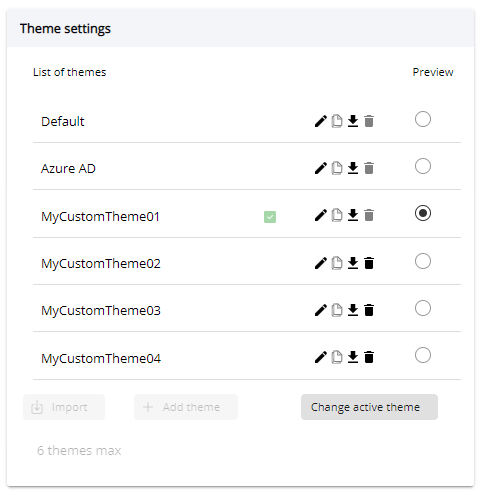
Task: Duplicate the Azure AD theme
Action: point(337,168)
